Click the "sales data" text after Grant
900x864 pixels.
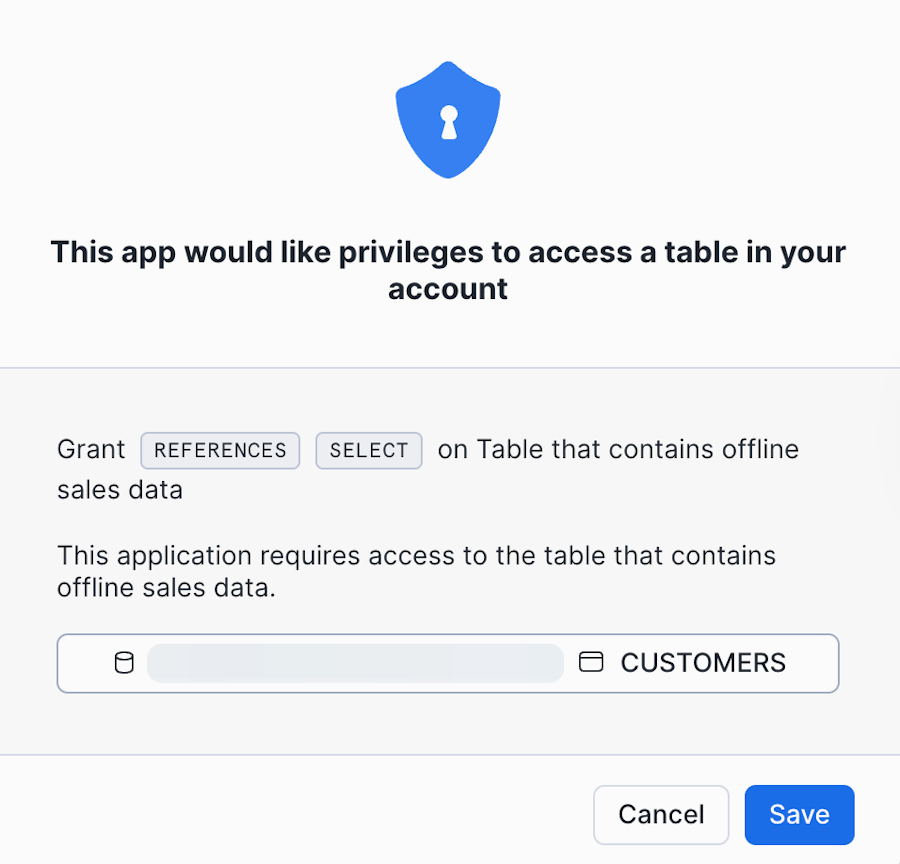click(120, 490)
